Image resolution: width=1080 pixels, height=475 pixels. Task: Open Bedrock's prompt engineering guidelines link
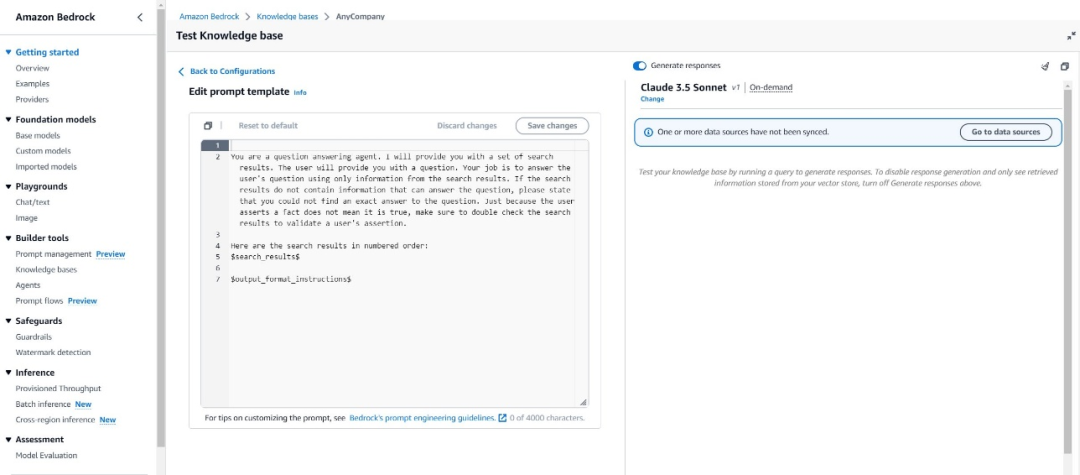(422, 418)
